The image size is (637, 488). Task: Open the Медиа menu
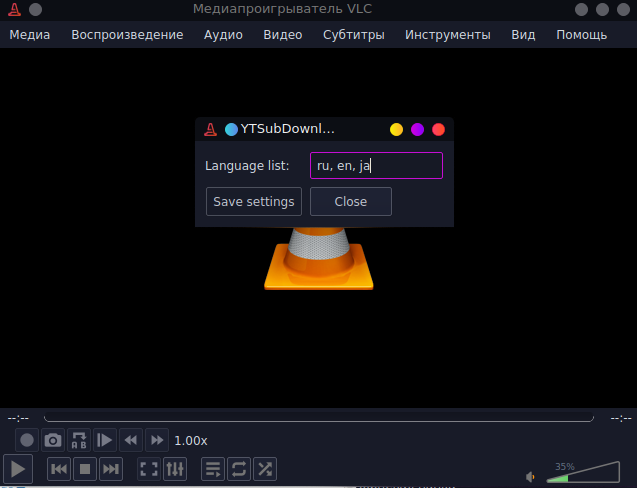30,35
